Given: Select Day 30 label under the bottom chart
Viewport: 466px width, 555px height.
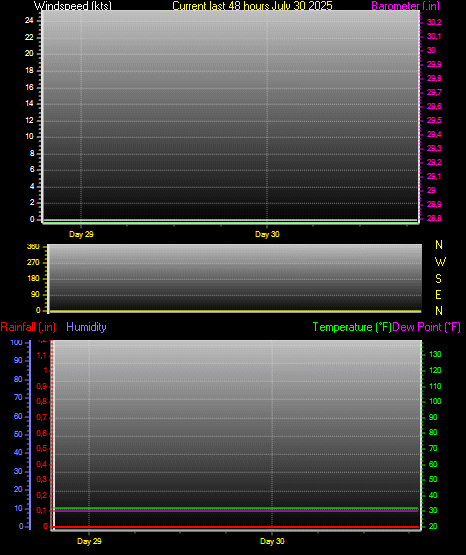Looking at the screenshot, I should pos(272,541).
